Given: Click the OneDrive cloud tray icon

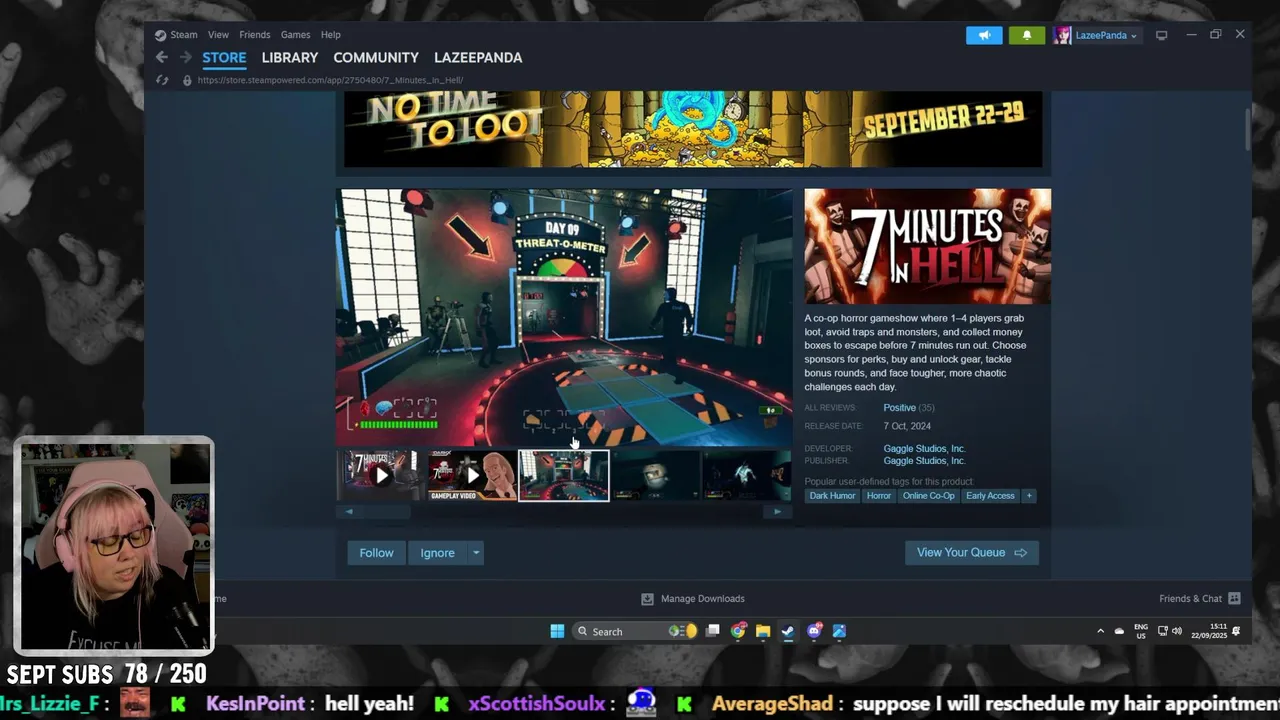Looking at the screenshot, I should [1119, 631].
